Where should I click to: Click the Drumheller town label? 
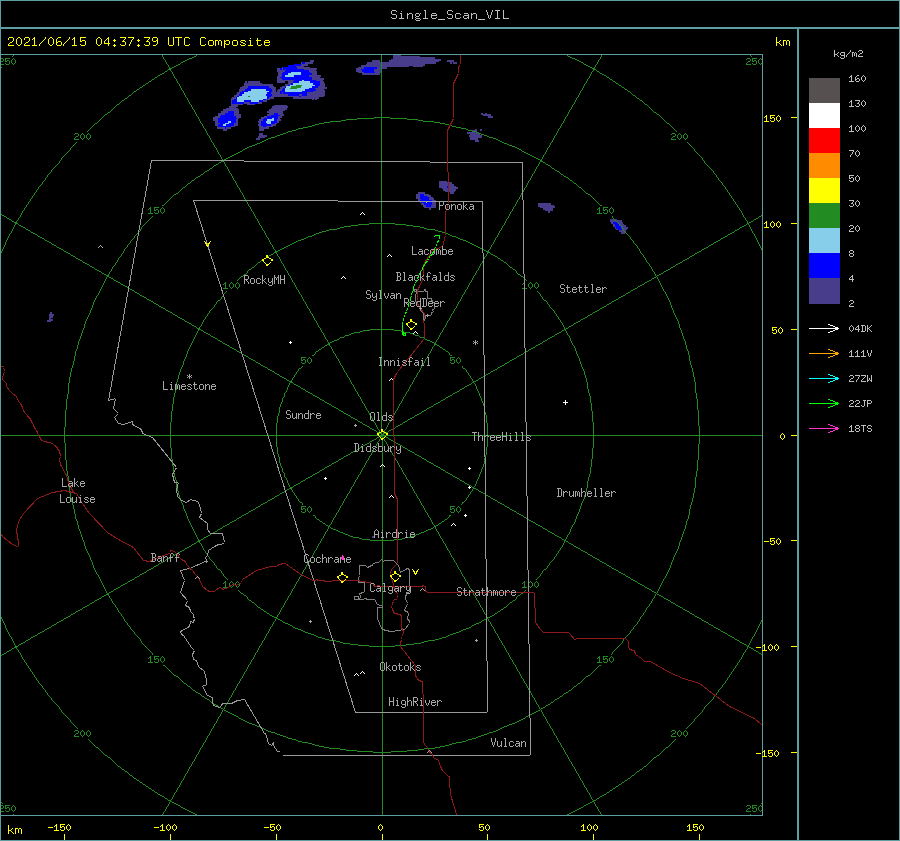586,493
